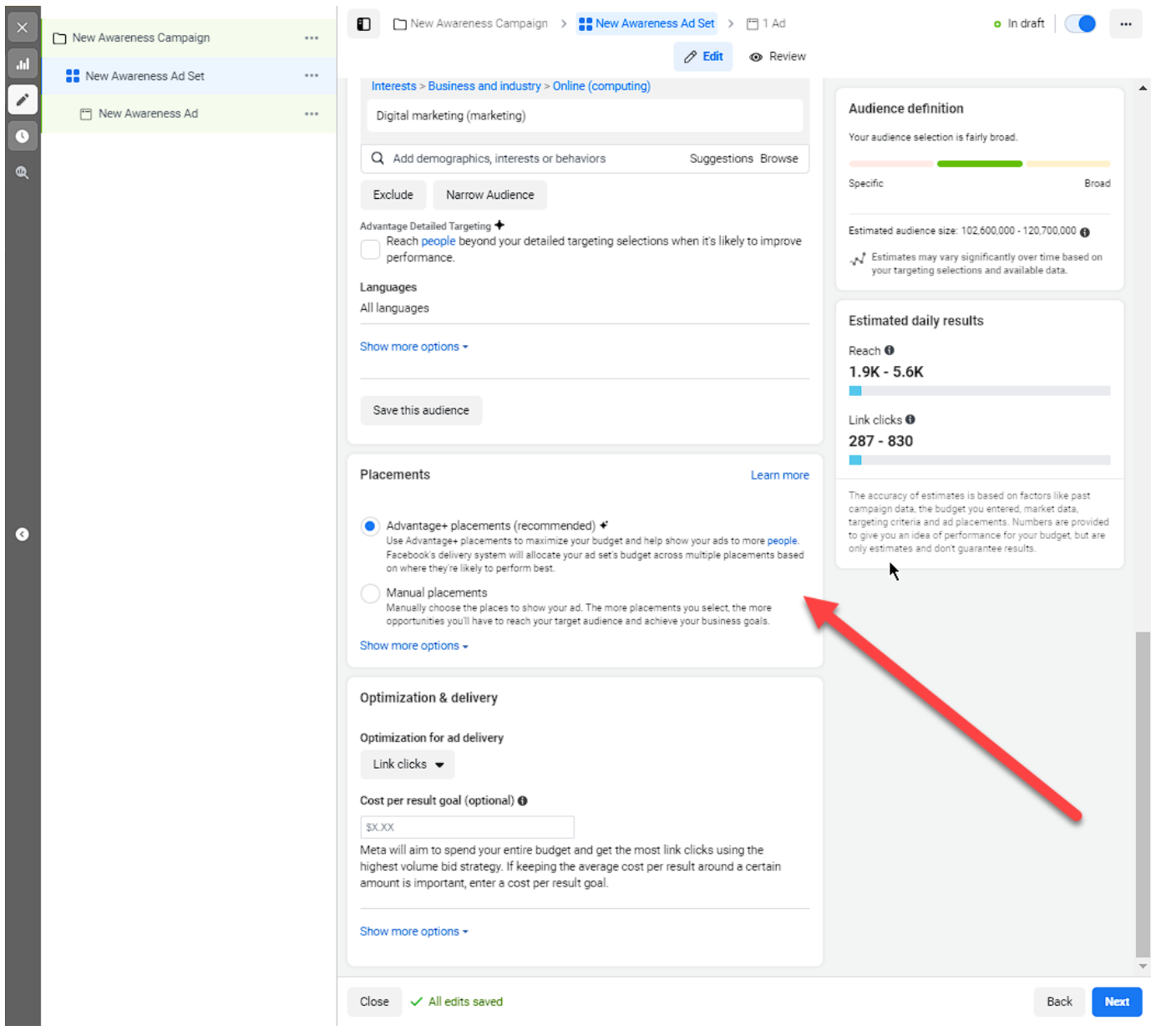Screen dimensions: 1161x1036
Task: Open the Link clicks optimization dropdown
Action: coord(408,764)
